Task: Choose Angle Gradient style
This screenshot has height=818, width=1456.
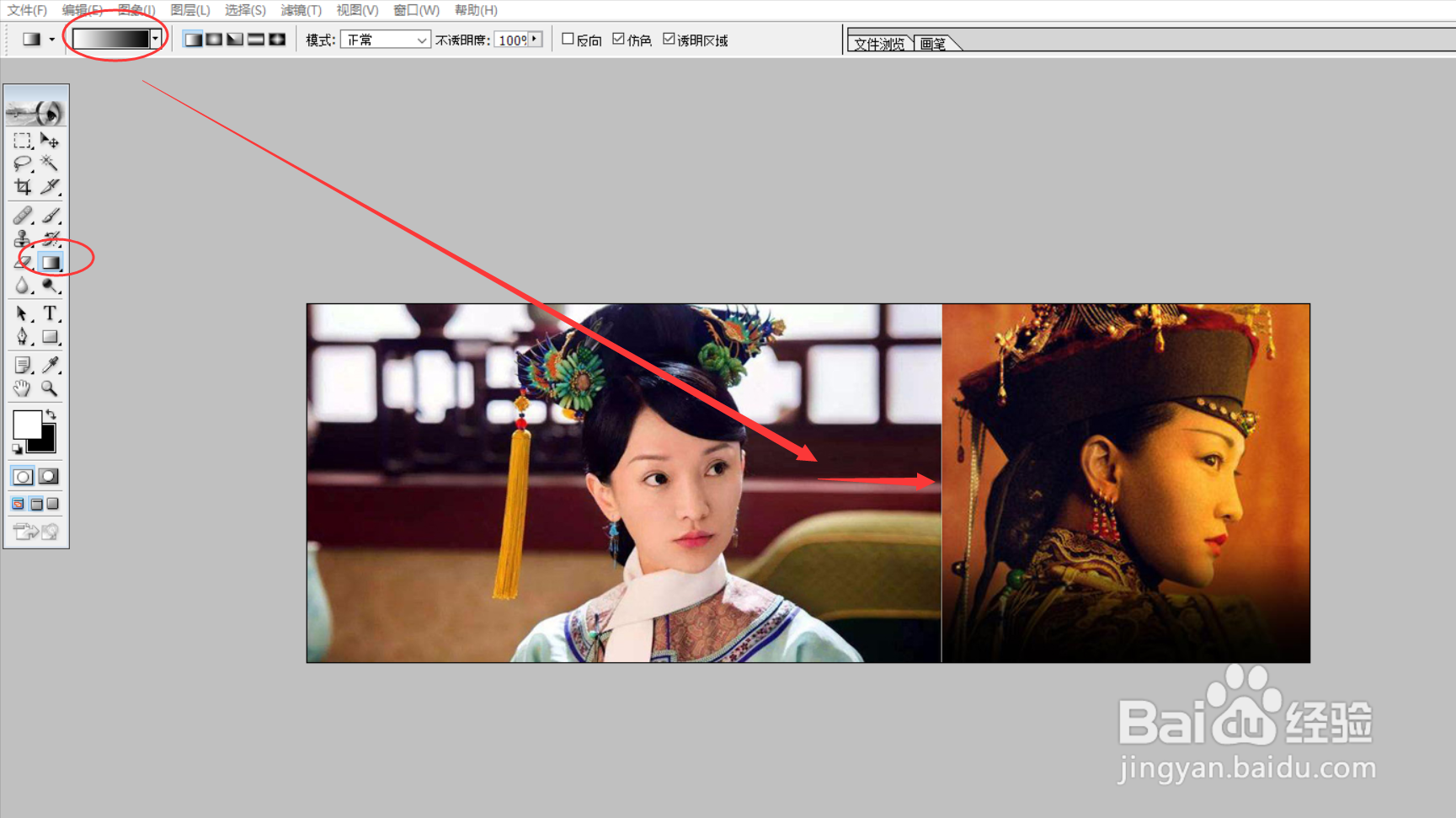Action: (x=235, y=40)
